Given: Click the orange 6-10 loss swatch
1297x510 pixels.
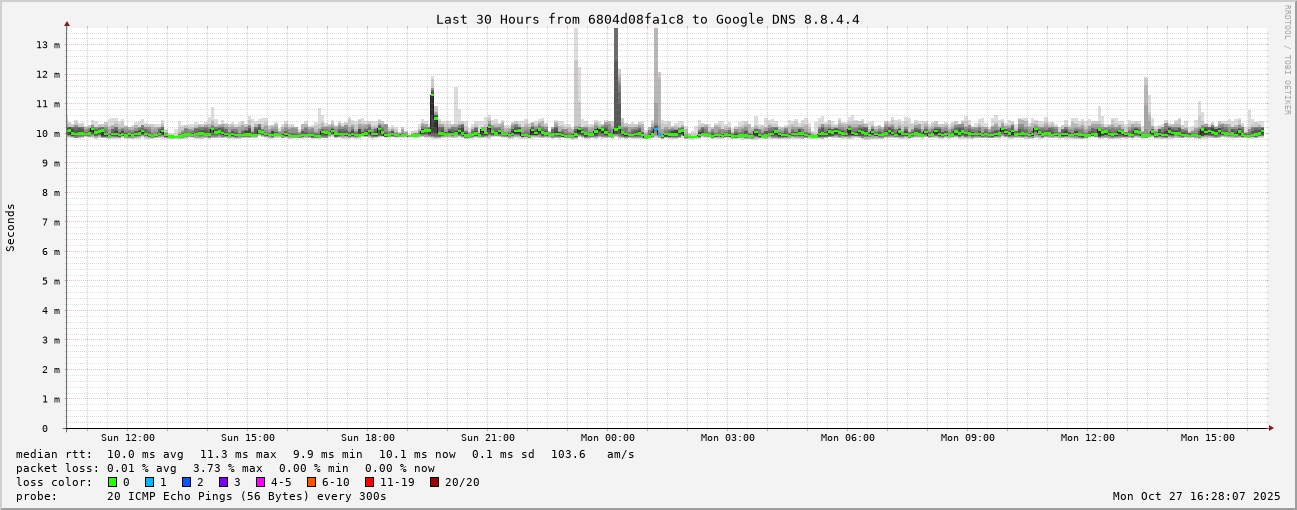Looking at the screenshot, I should coord(311,482).
